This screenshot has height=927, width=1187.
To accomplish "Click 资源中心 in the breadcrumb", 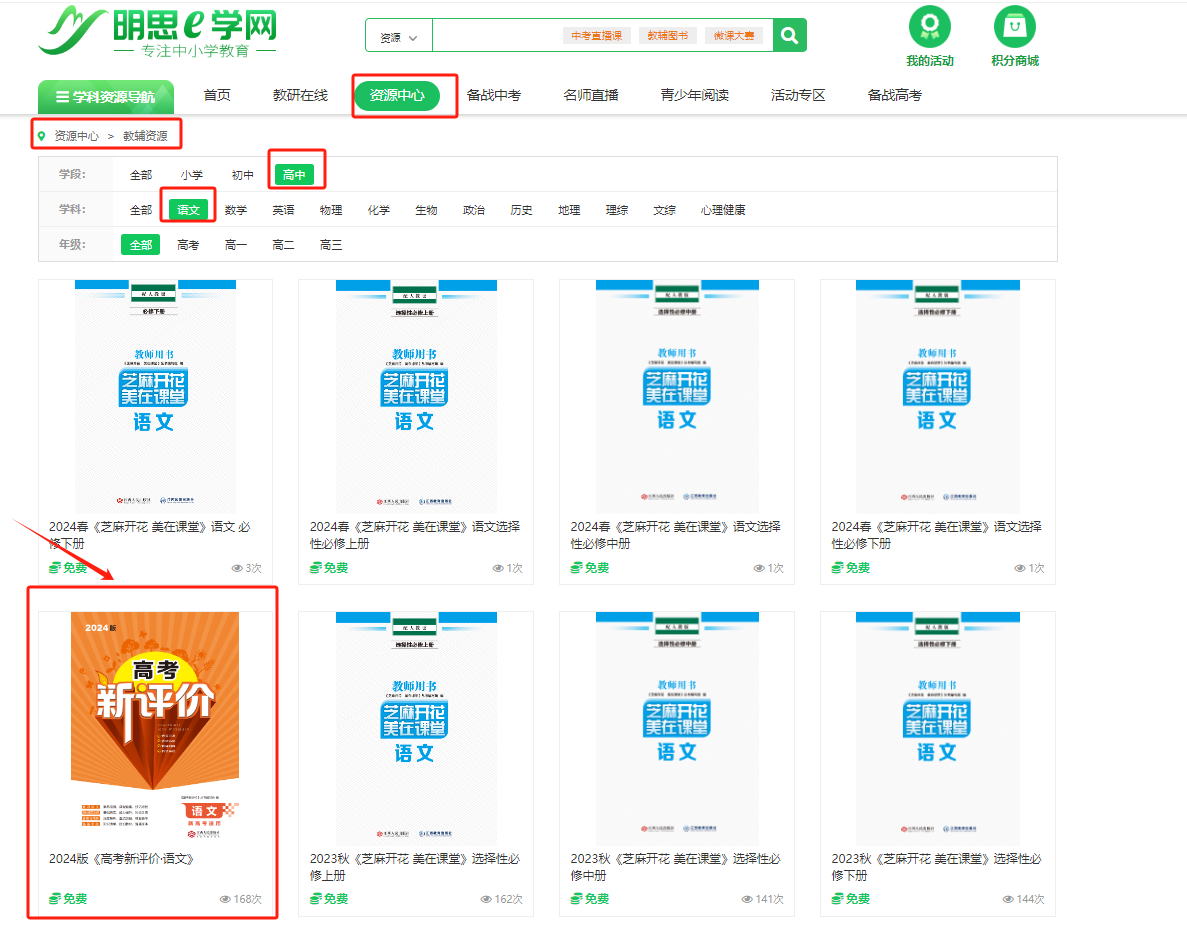I will [x=76, y=136].
